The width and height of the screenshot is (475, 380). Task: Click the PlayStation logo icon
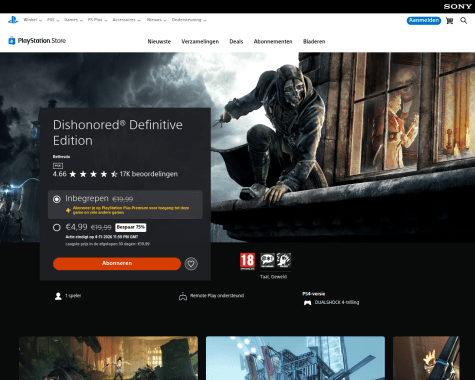click(13, 20)
